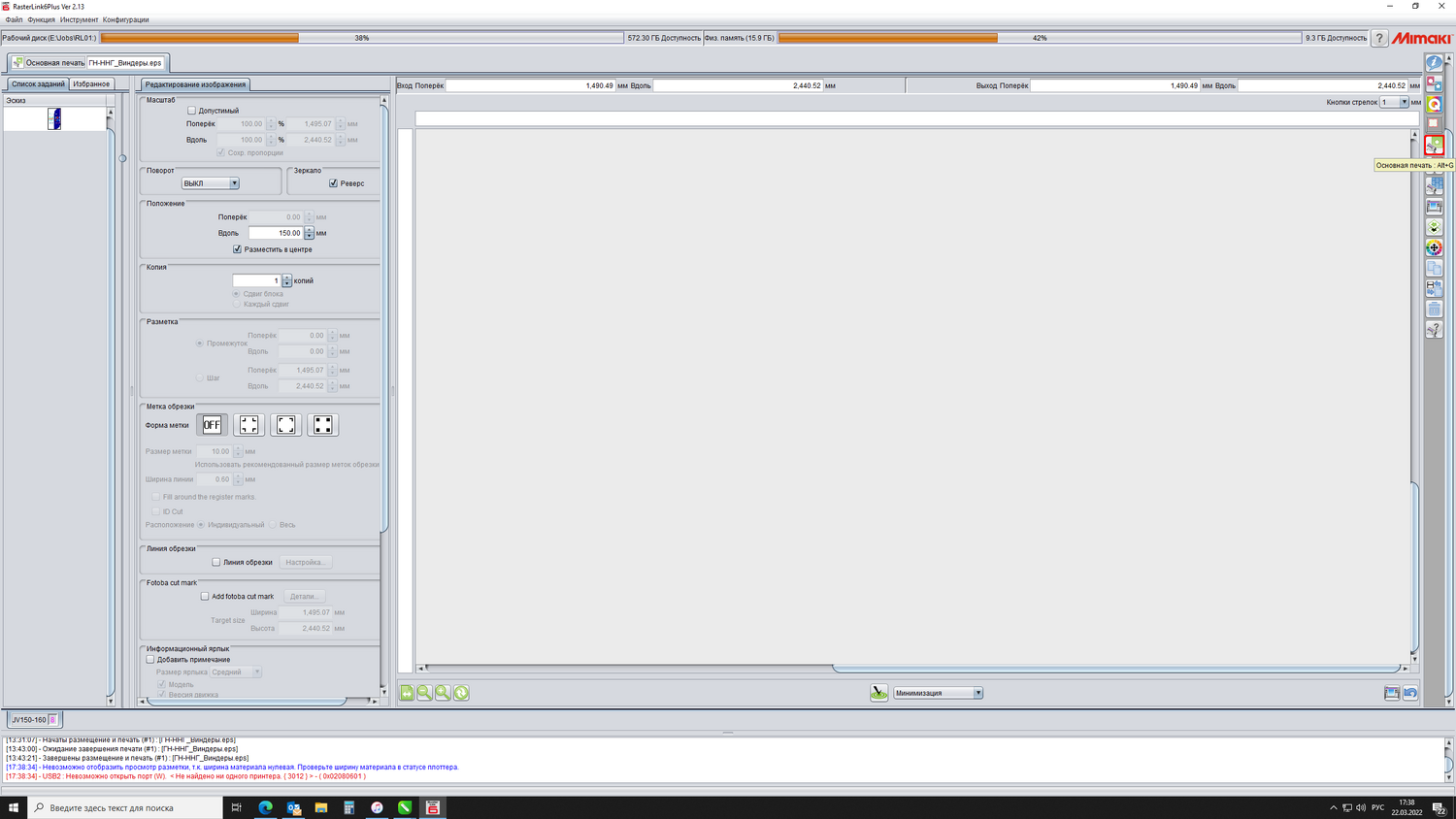Switch to the Список заданий tab
This screenshot has height=819, width=1456.
38,84
